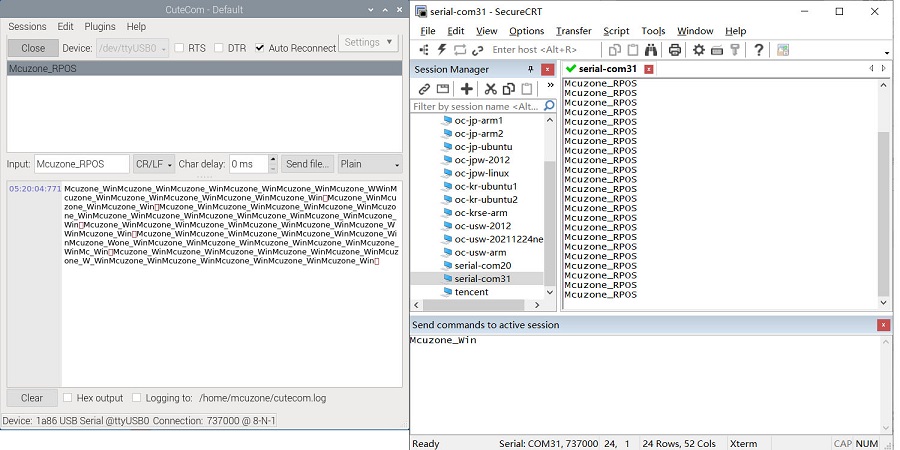Open the Transfer menu in SecureCRT

(573, 31)
